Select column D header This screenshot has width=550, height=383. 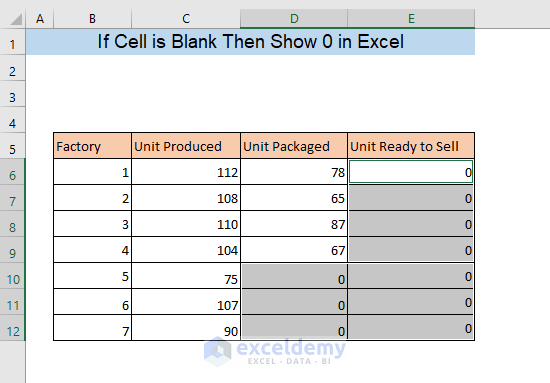click(x=294, y=19)
